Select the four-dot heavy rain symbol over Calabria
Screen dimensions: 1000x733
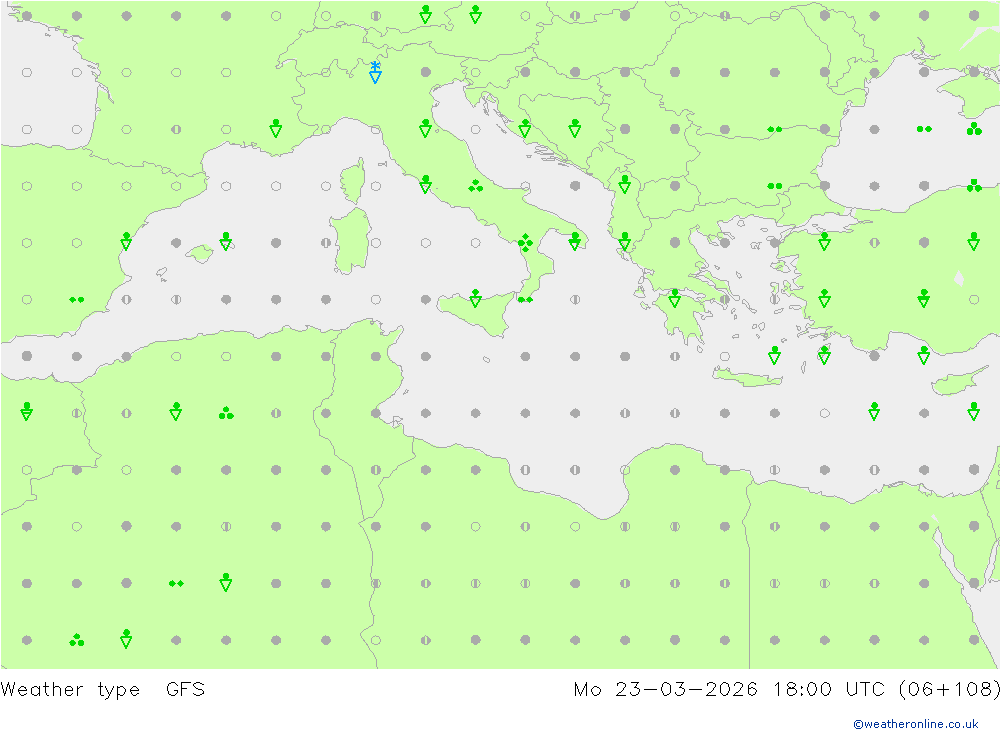[x=525, y=242]
